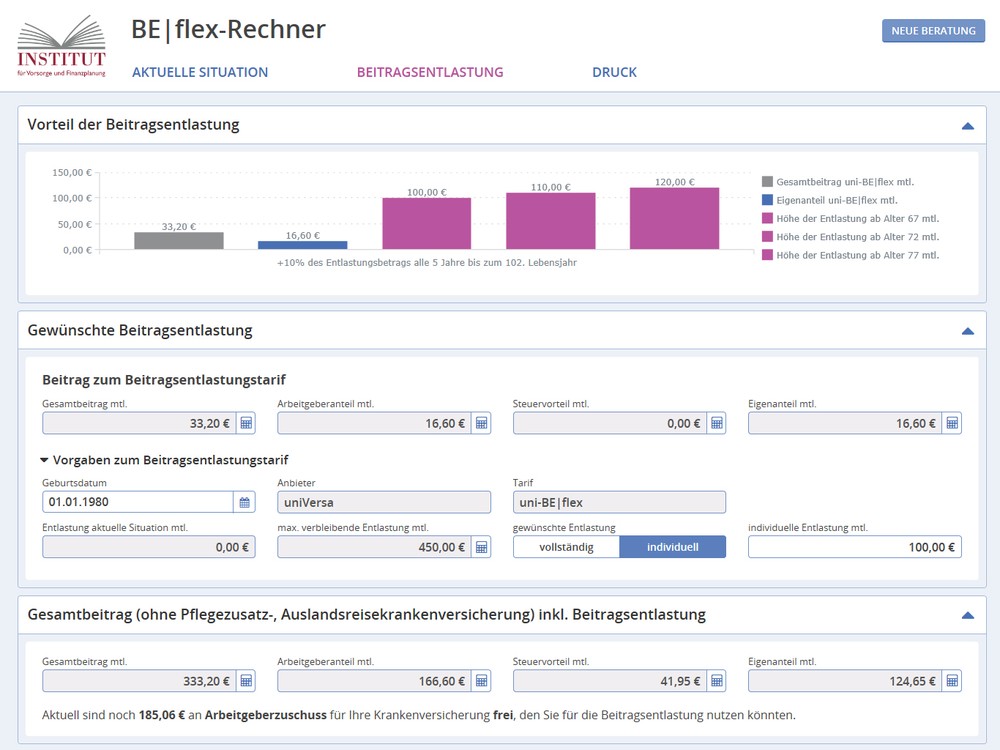
Task: Open the calculator for Gesamtbeitrag mtl. 33,20 €
Action: 247,422
